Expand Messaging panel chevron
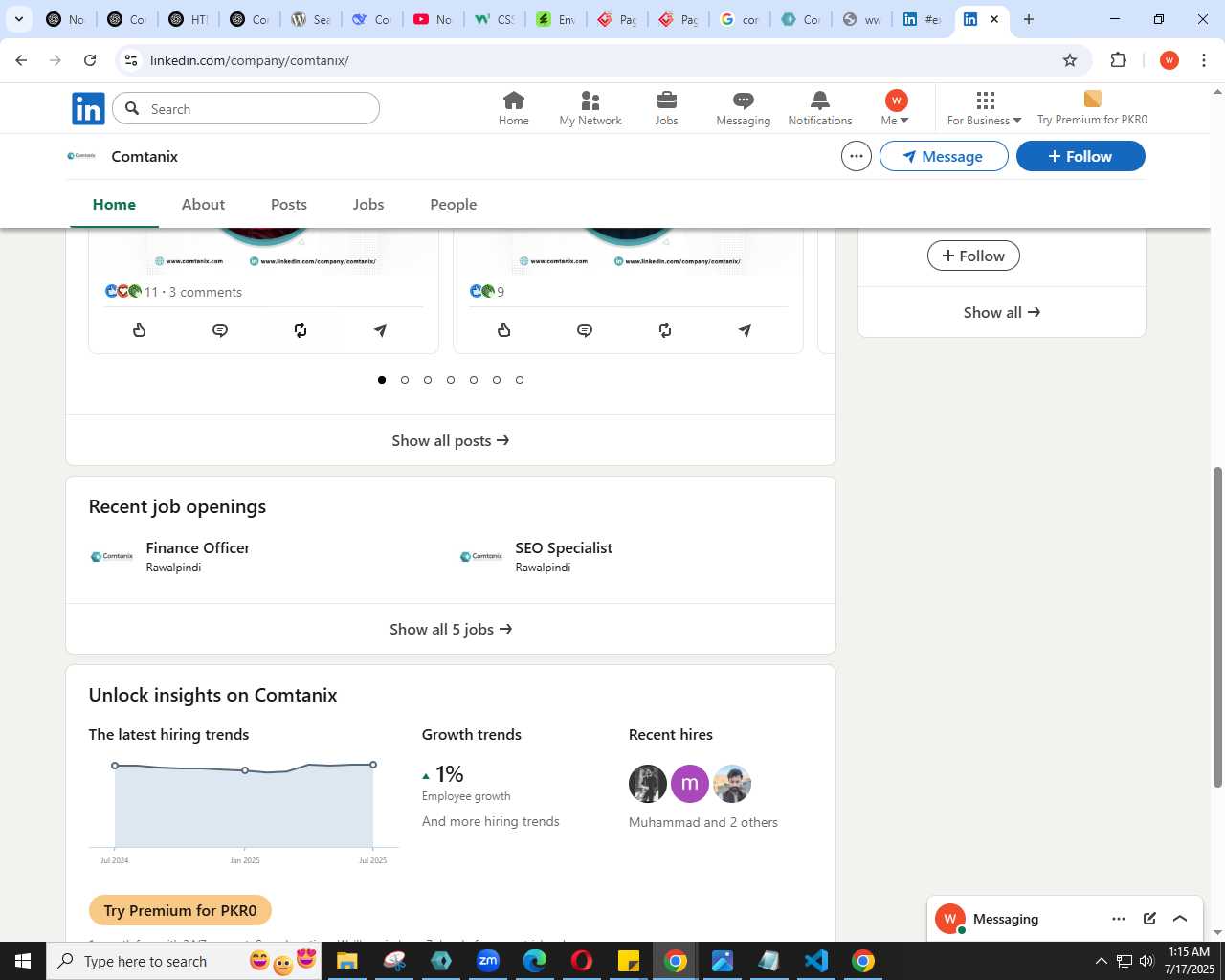This screenshot has width=1225, height=980. tap(1180, 919)
